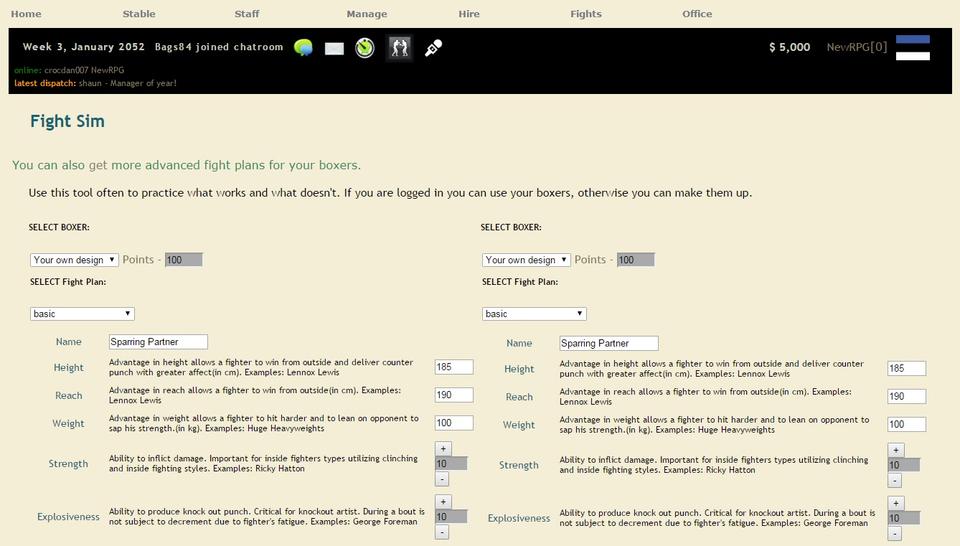Screen dimensions: 960x546
Task: Decrease right boxer Strength with minus
Action: (895, 480)
